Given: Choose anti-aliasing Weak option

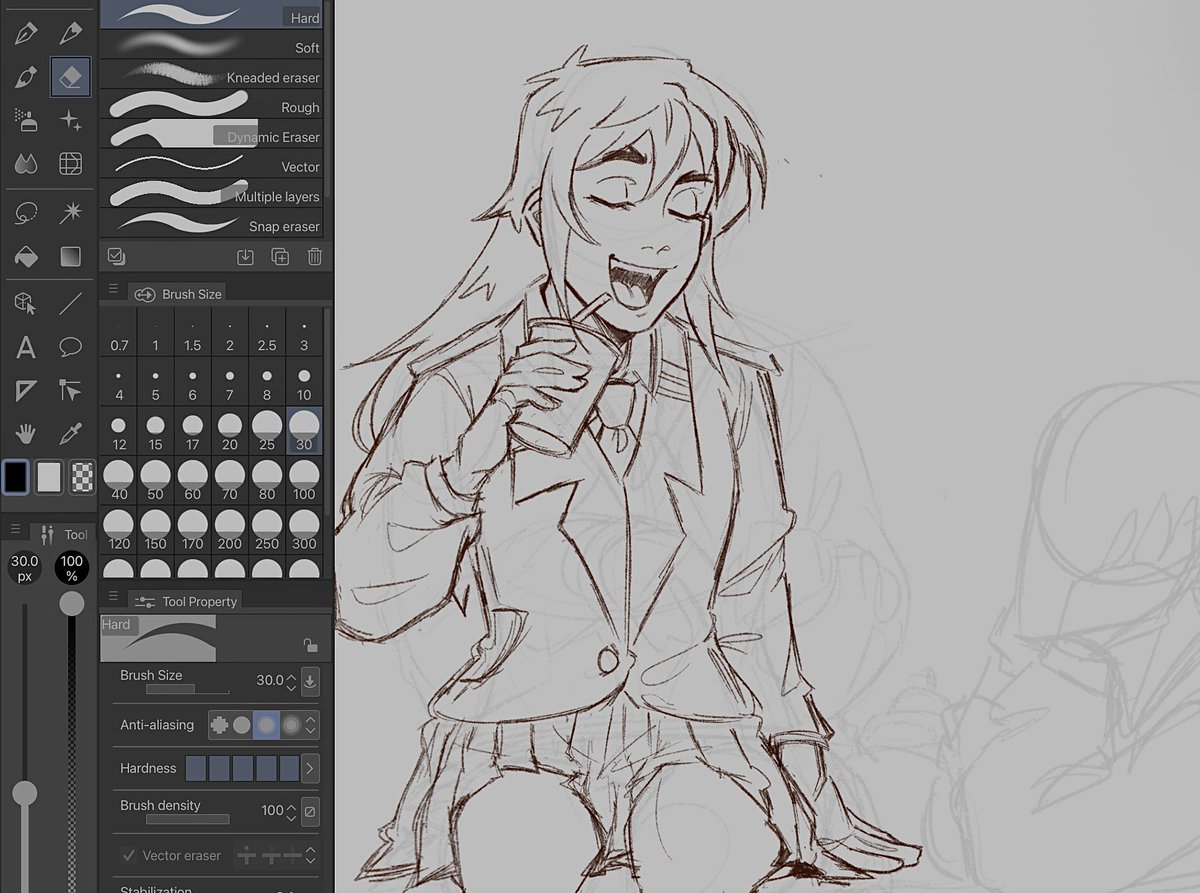Looking at the screenshot, I should point(242,725).
